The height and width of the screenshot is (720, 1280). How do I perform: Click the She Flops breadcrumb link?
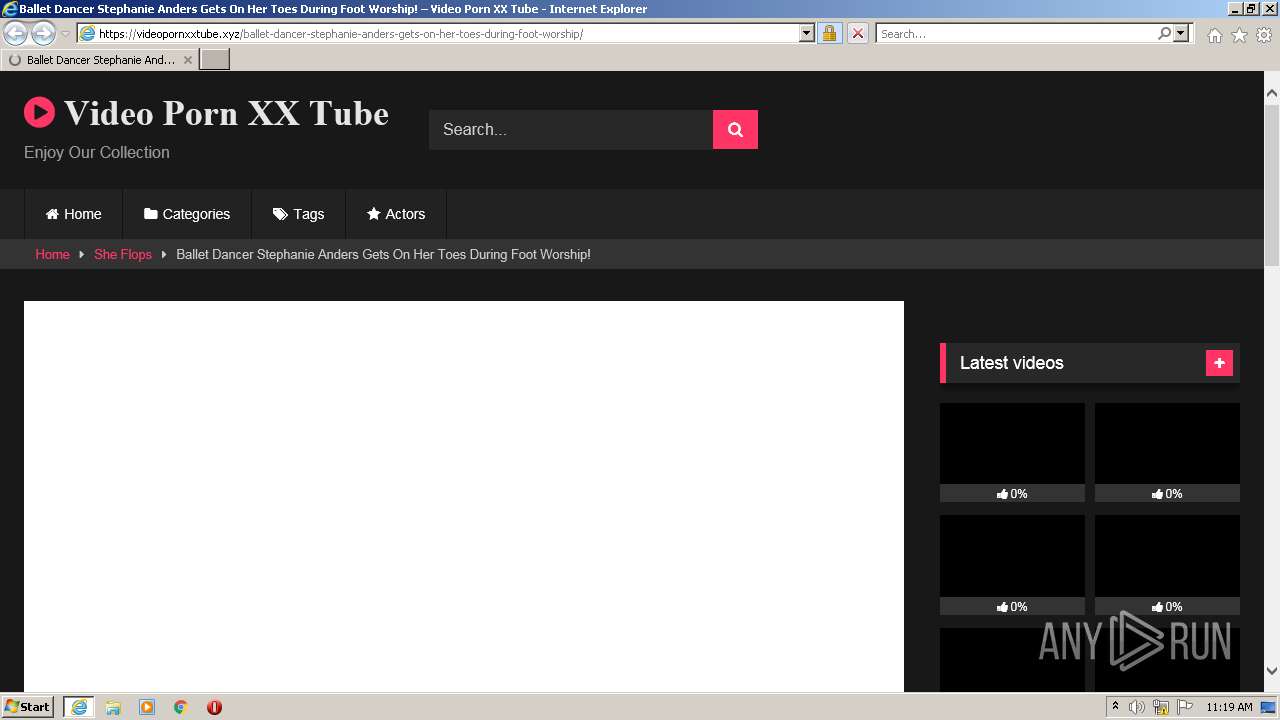(123, 254)
